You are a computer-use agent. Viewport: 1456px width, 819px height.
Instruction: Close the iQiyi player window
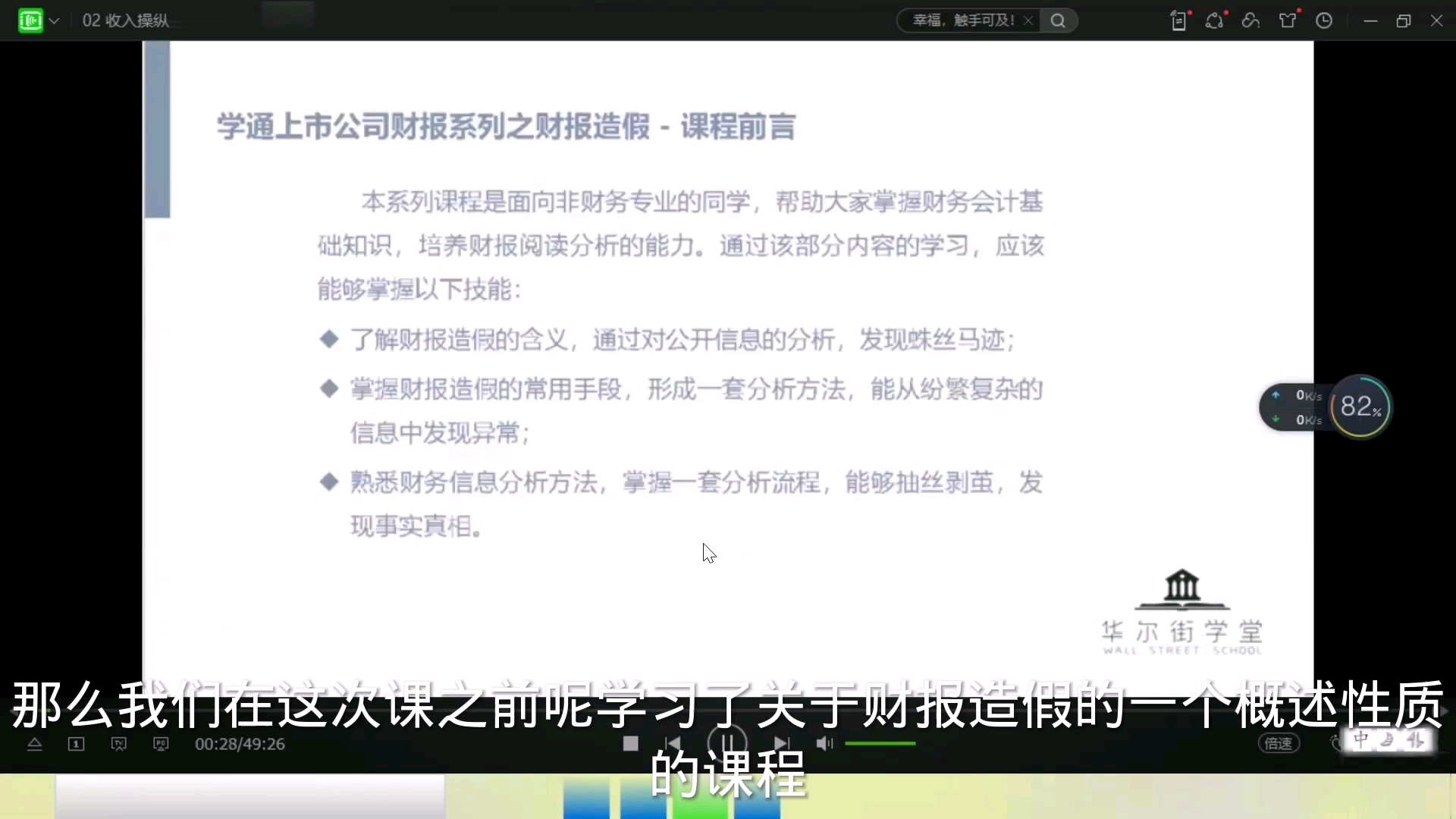pos(1436,20)
